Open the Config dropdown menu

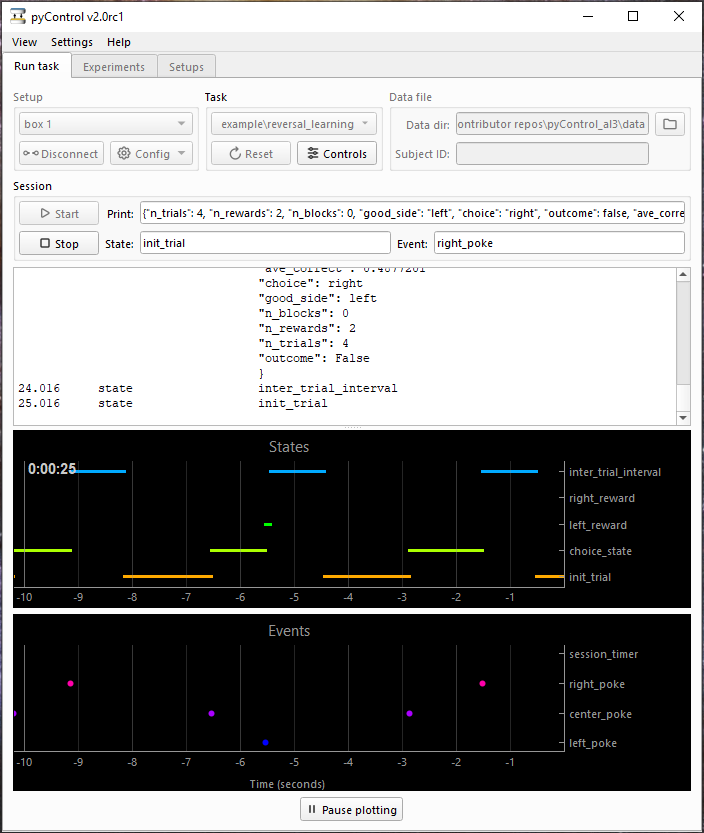pos(151,154)
